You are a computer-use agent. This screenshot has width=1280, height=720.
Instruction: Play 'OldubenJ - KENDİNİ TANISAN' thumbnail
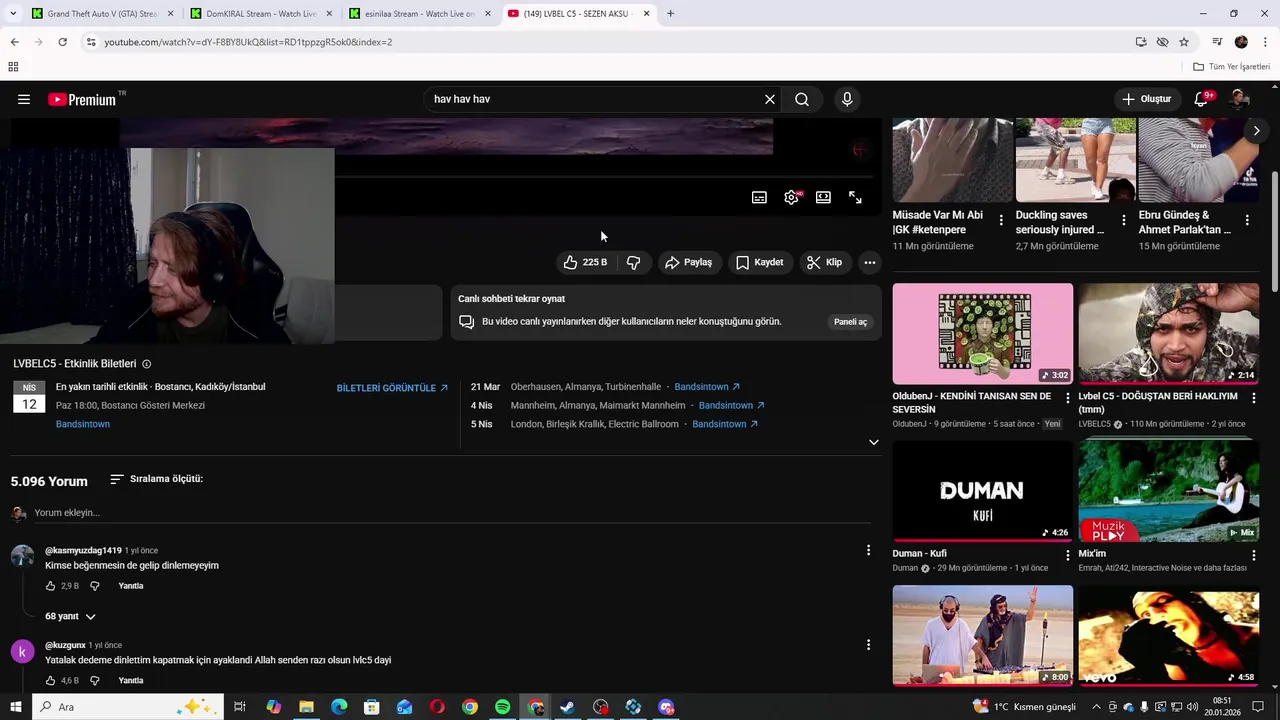[982, 333]
